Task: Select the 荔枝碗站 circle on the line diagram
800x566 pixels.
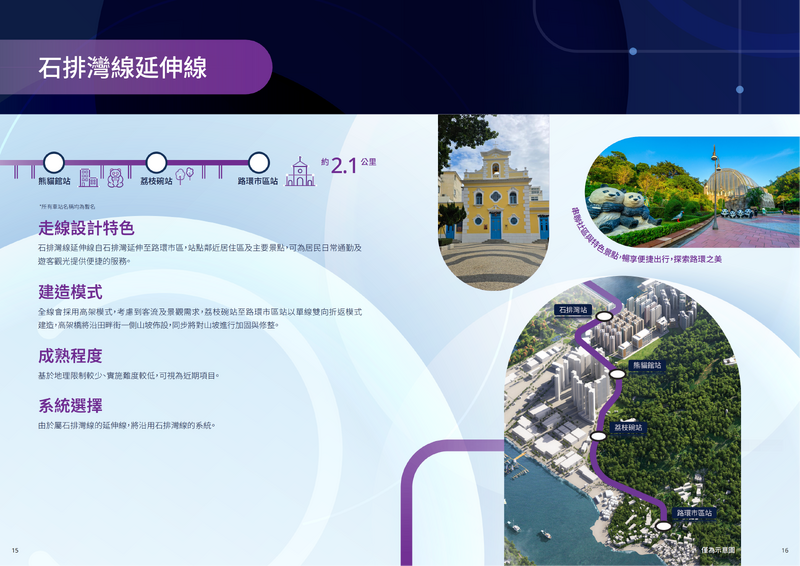Action: point(155,162)
